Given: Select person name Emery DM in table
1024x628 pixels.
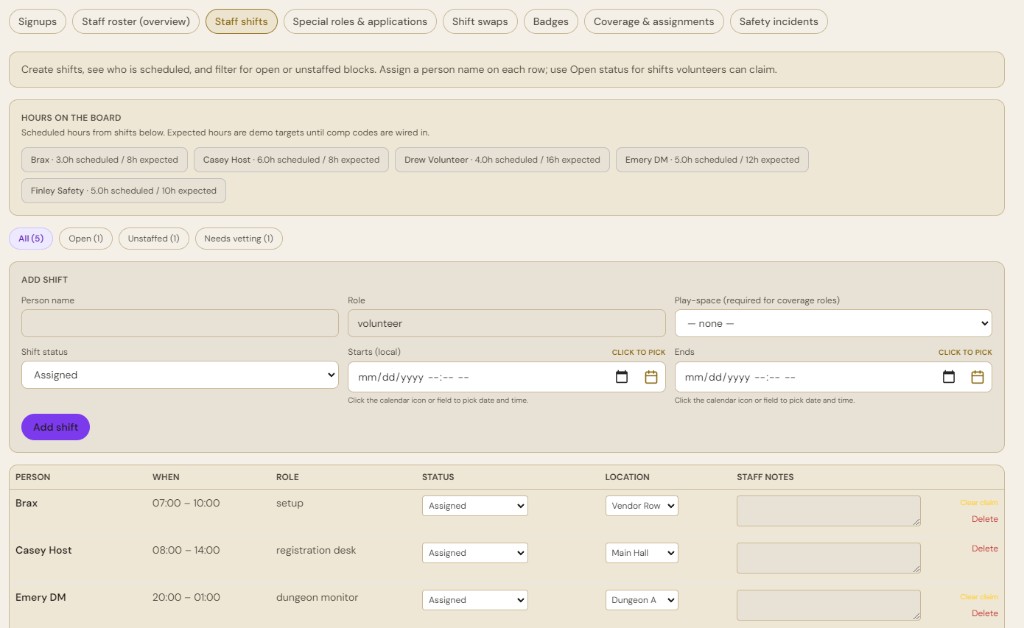Looking at the screenshot, I should pos(40,597).
